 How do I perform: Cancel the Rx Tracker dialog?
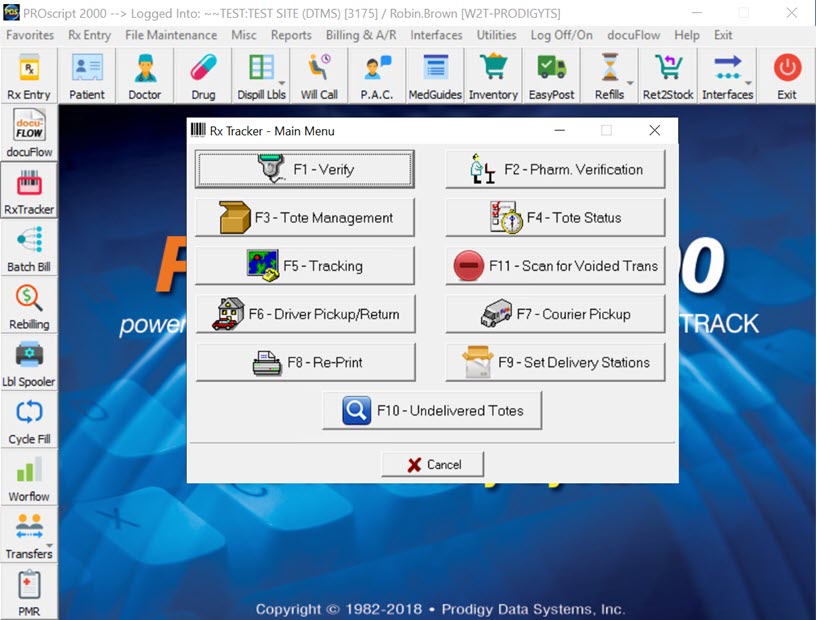[x=433, y=464]
